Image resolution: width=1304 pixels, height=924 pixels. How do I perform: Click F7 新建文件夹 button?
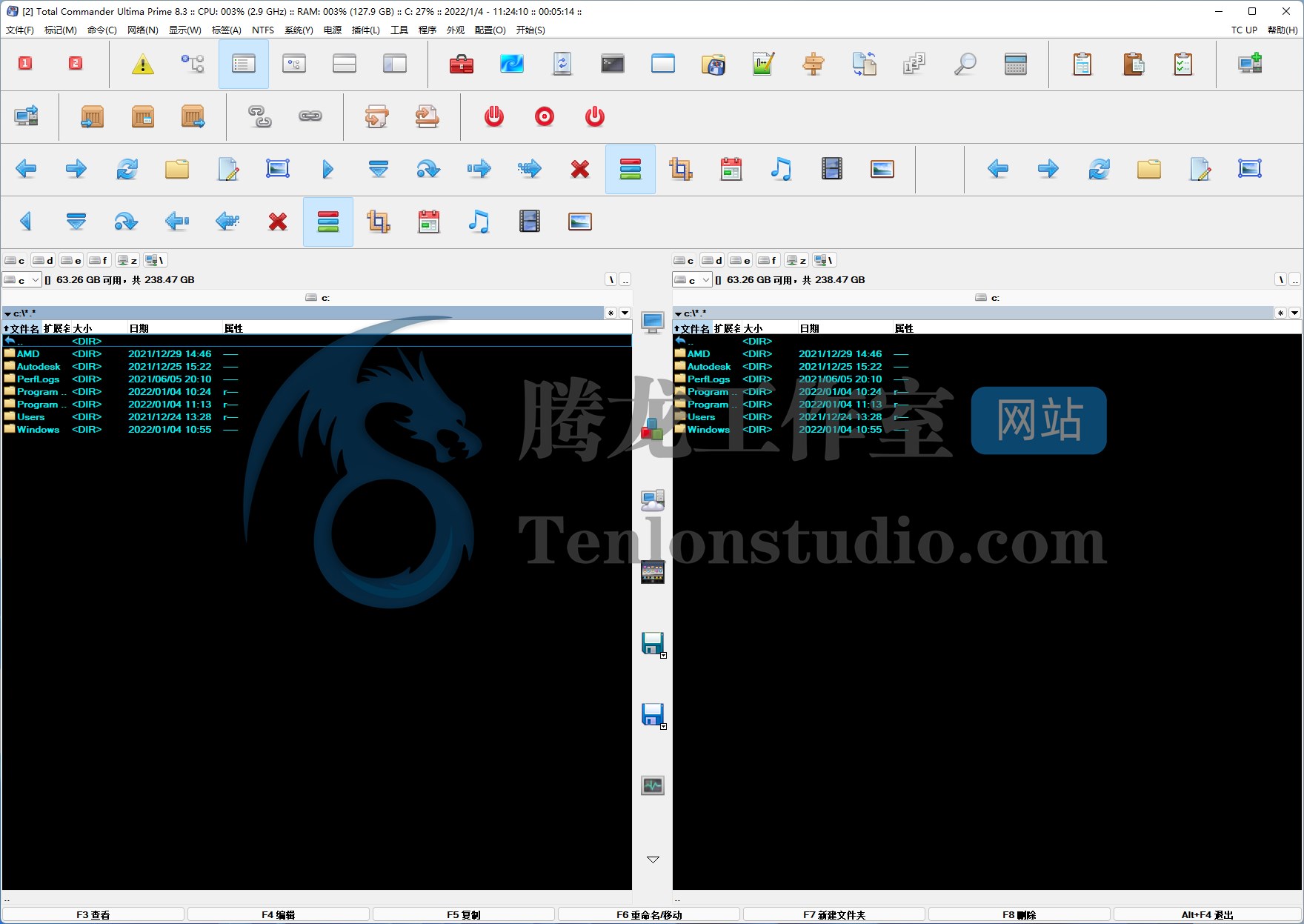[x=834, y=915]
